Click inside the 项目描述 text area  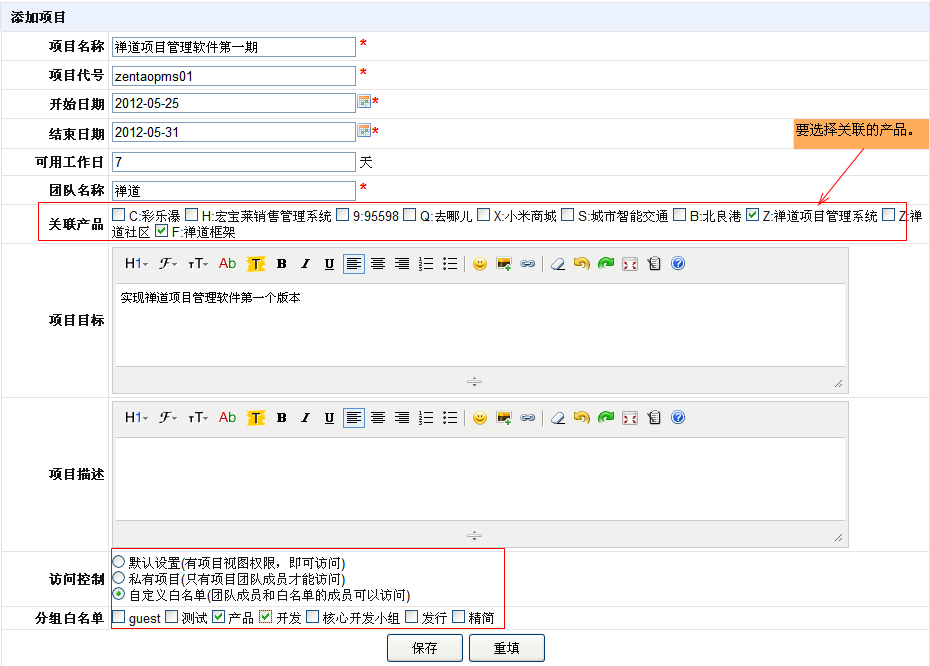480,479
